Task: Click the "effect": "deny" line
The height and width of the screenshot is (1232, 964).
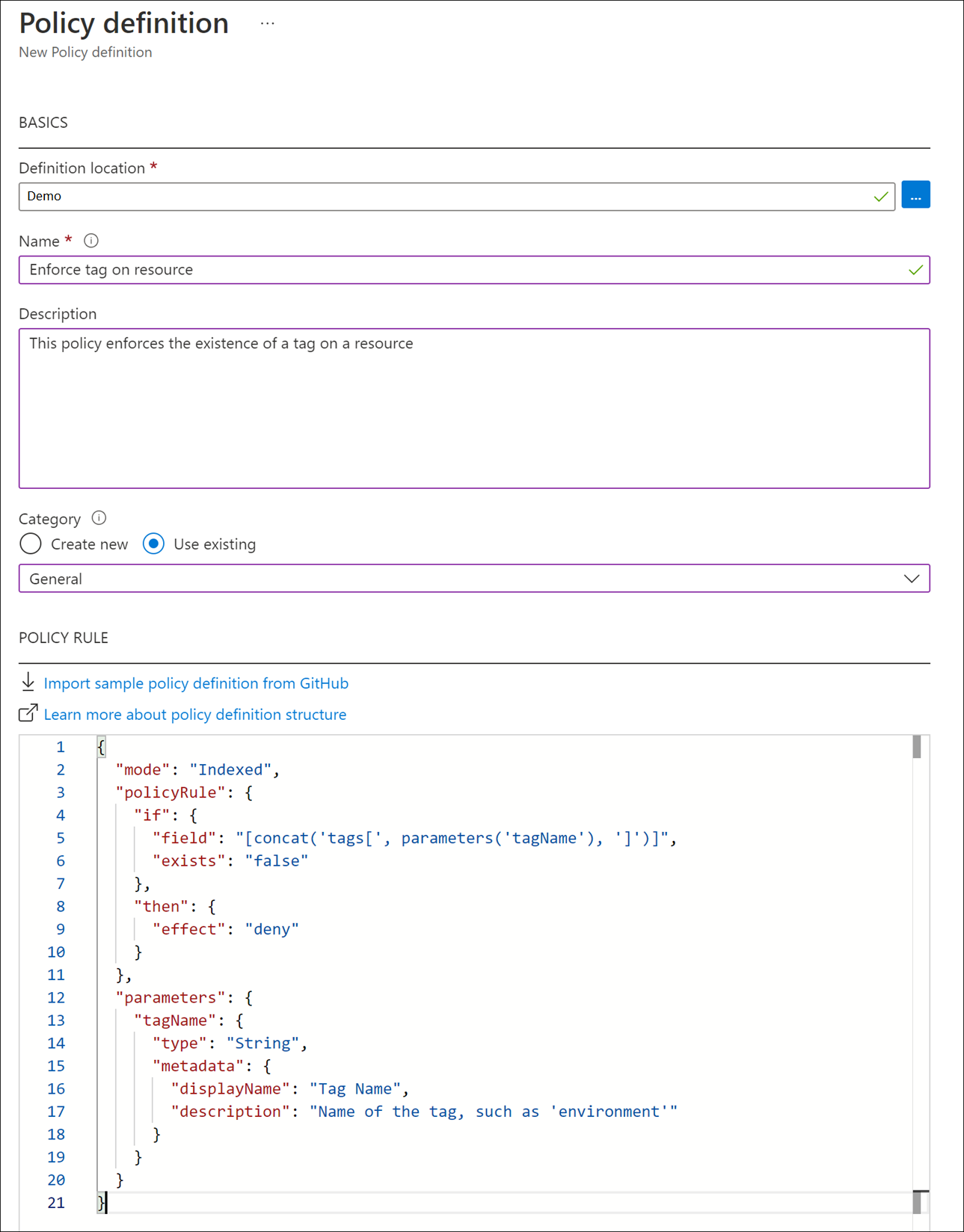Action: click(226, 929)
